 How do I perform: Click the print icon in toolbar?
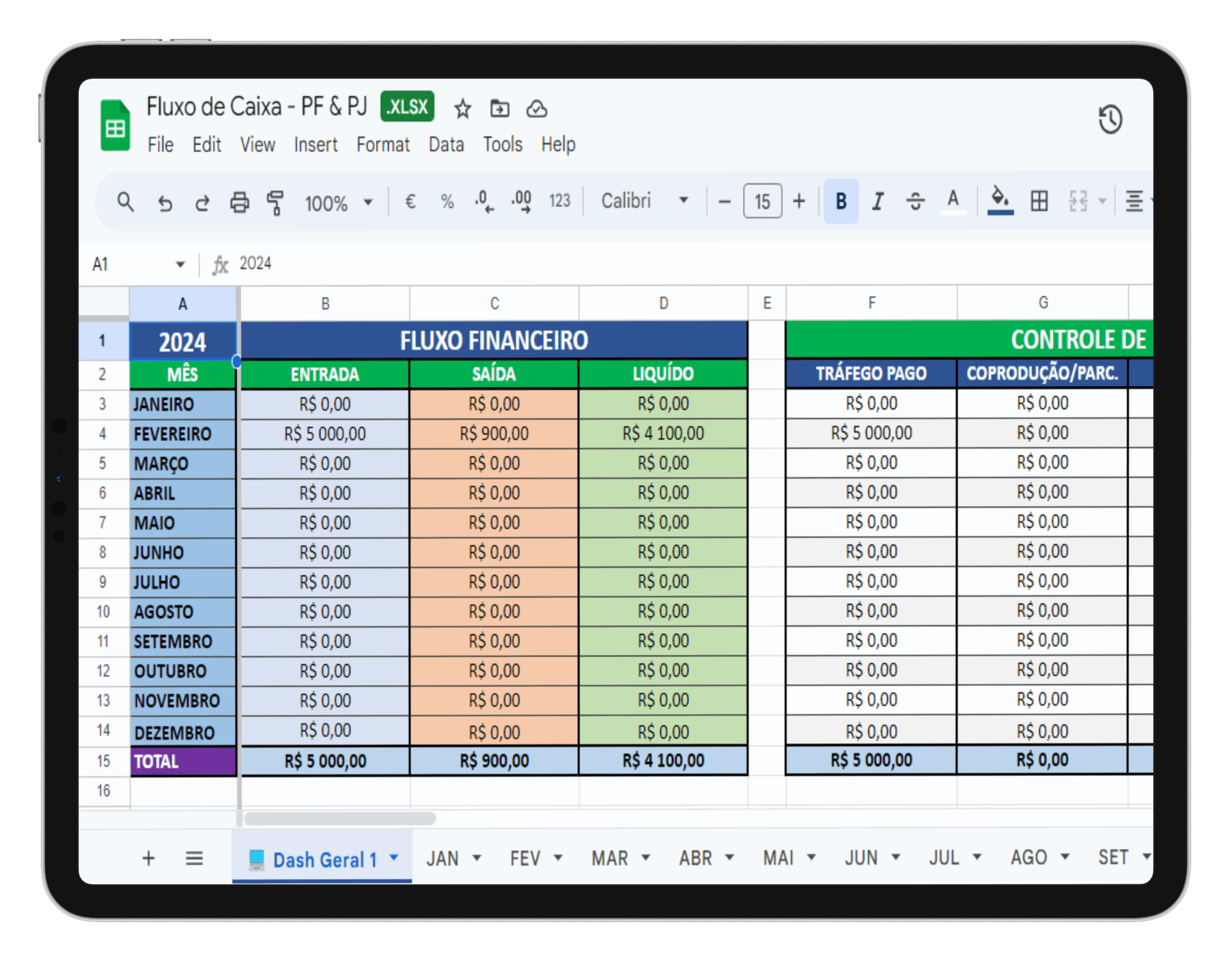(239, 201)
